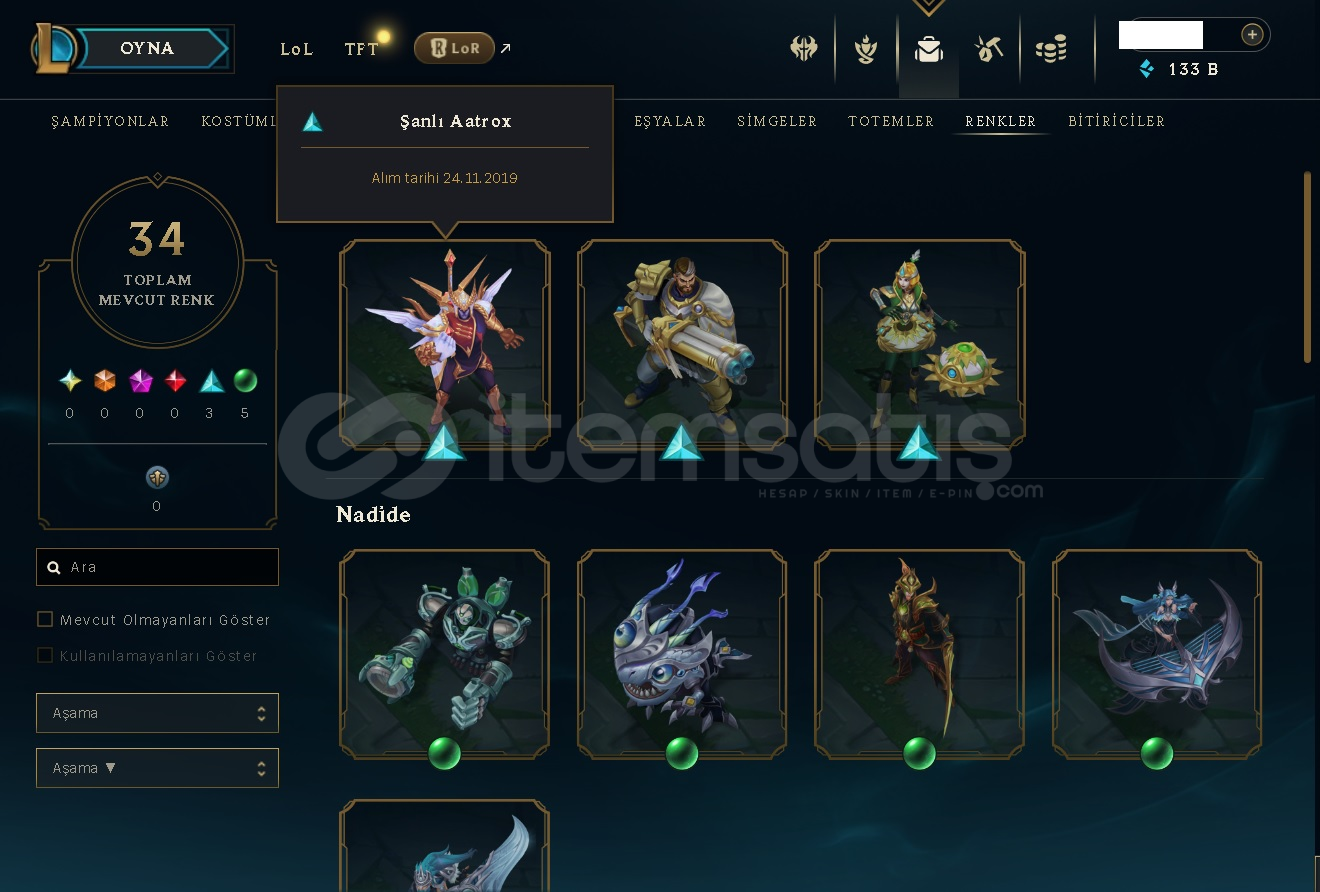This screenshot has width=1320, height=892.
Task: Open external LoR link arrow
Action: 506,47
